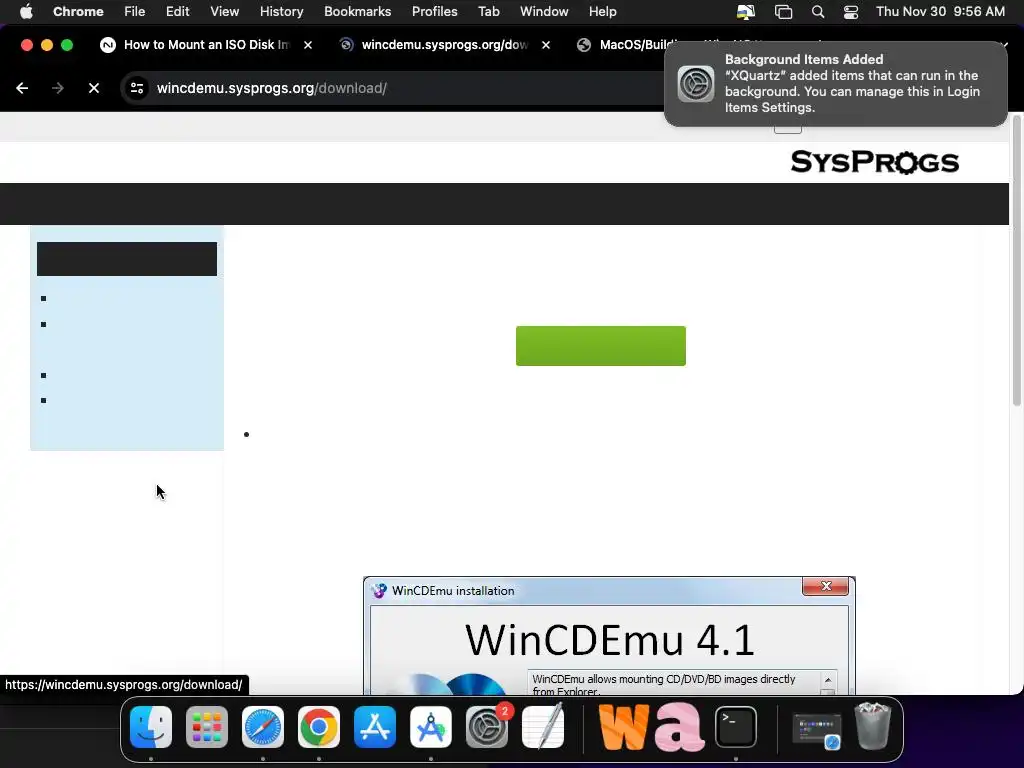Image resolution: width=1024 pixels, height=768 pixels.
Task: Launch Safari from the dock
Action: point(263,727)
